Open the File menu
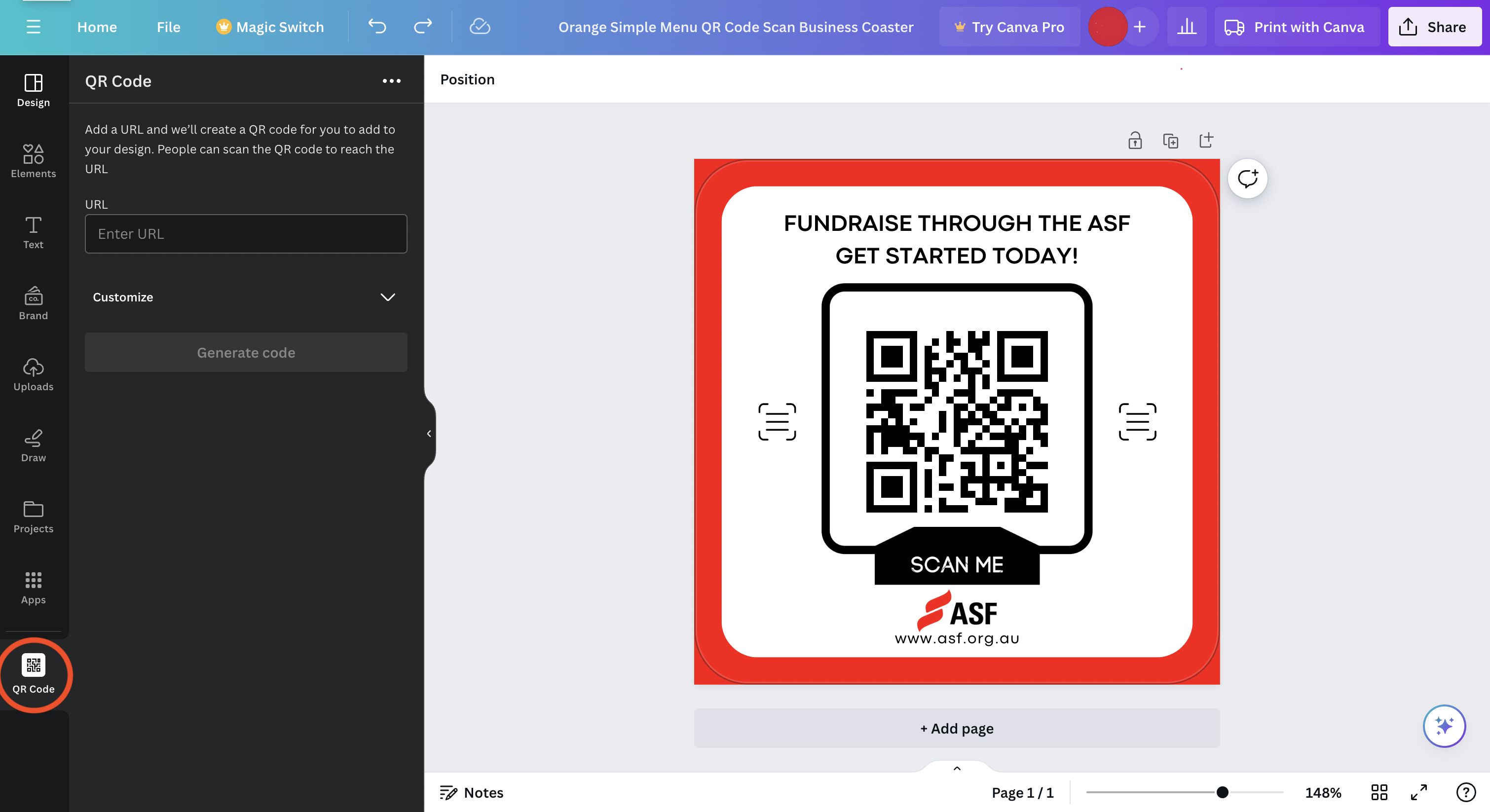 [168, 27]
